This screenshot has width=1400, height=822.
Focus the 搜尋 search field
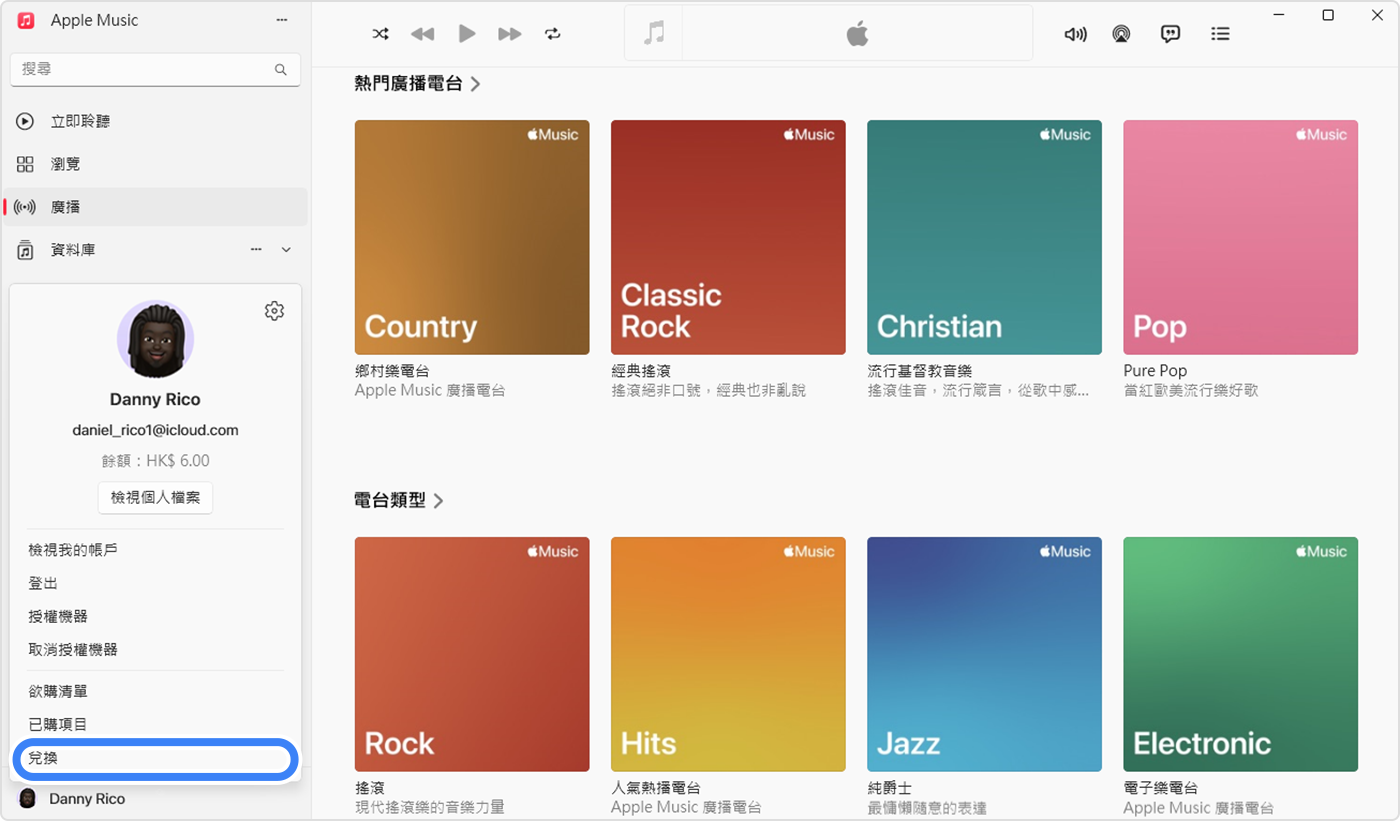pos(155,69)
